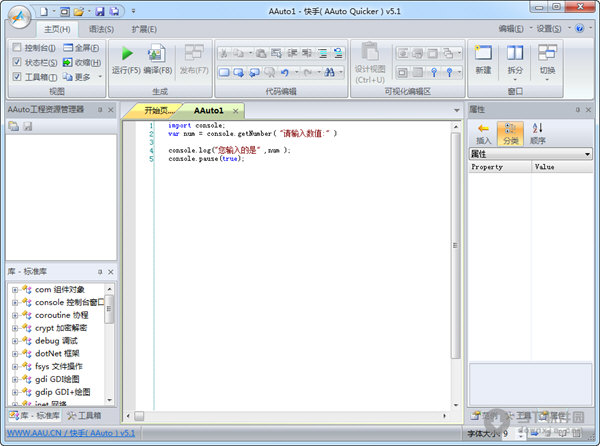Click the next bookmark icon
The height and width of the screenshot is (446, 600).
point(239,72)
